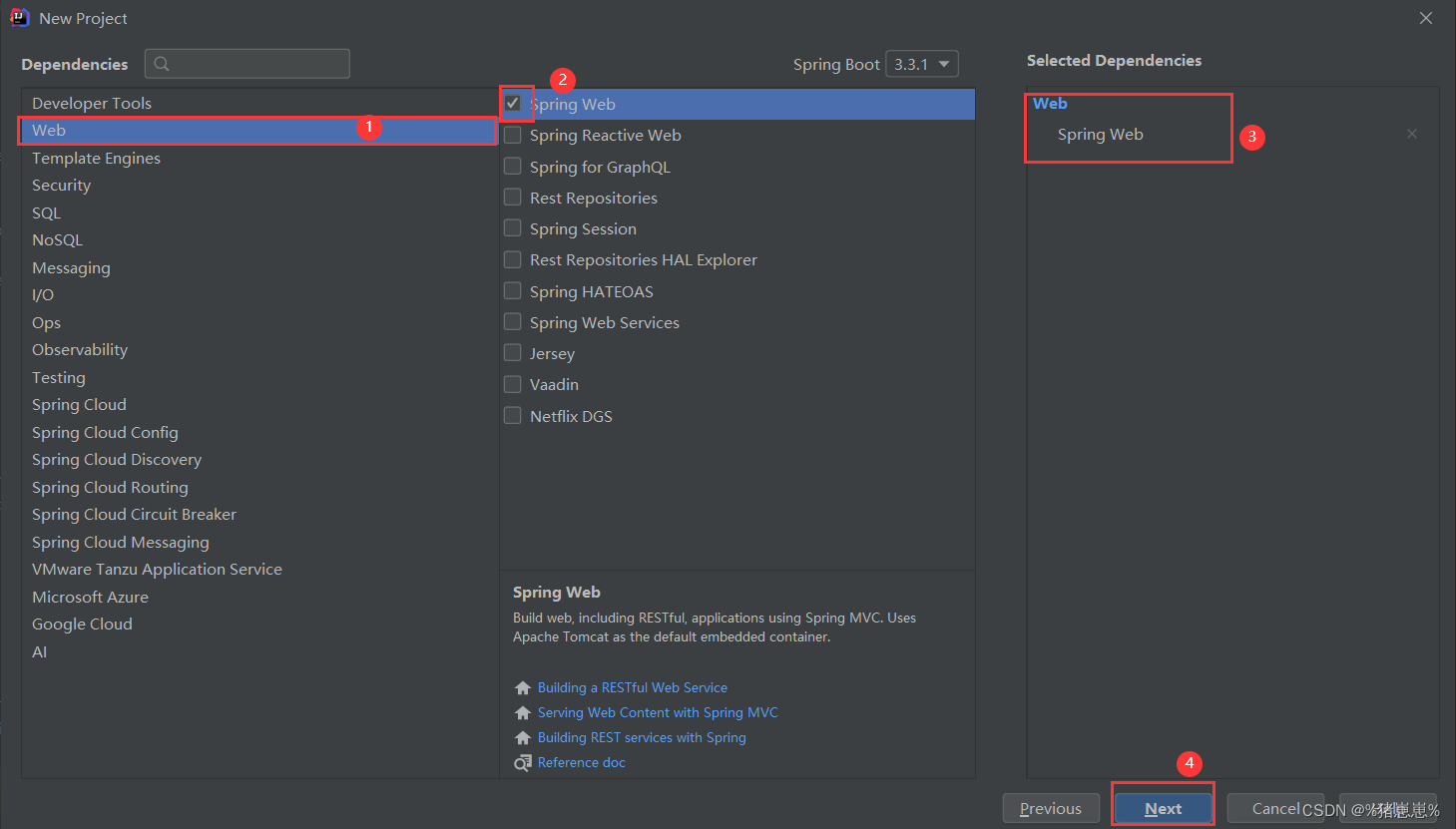Open Spring Cloud Config category
1456x829 pixels.
258,432
